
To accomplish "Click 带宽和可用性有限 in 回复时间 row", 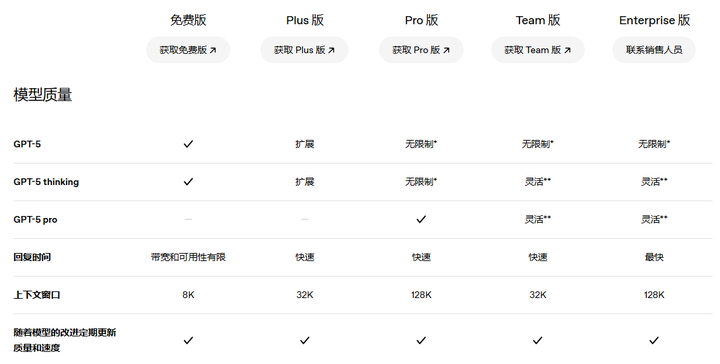I will 188,257.
